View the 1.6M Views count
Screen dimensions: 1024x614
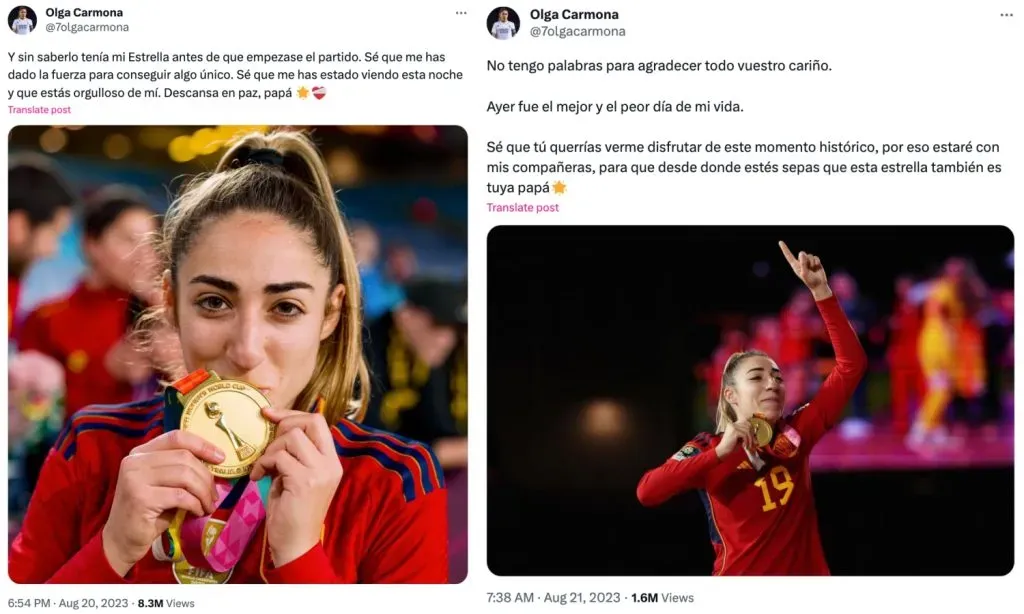coord(662,598)
